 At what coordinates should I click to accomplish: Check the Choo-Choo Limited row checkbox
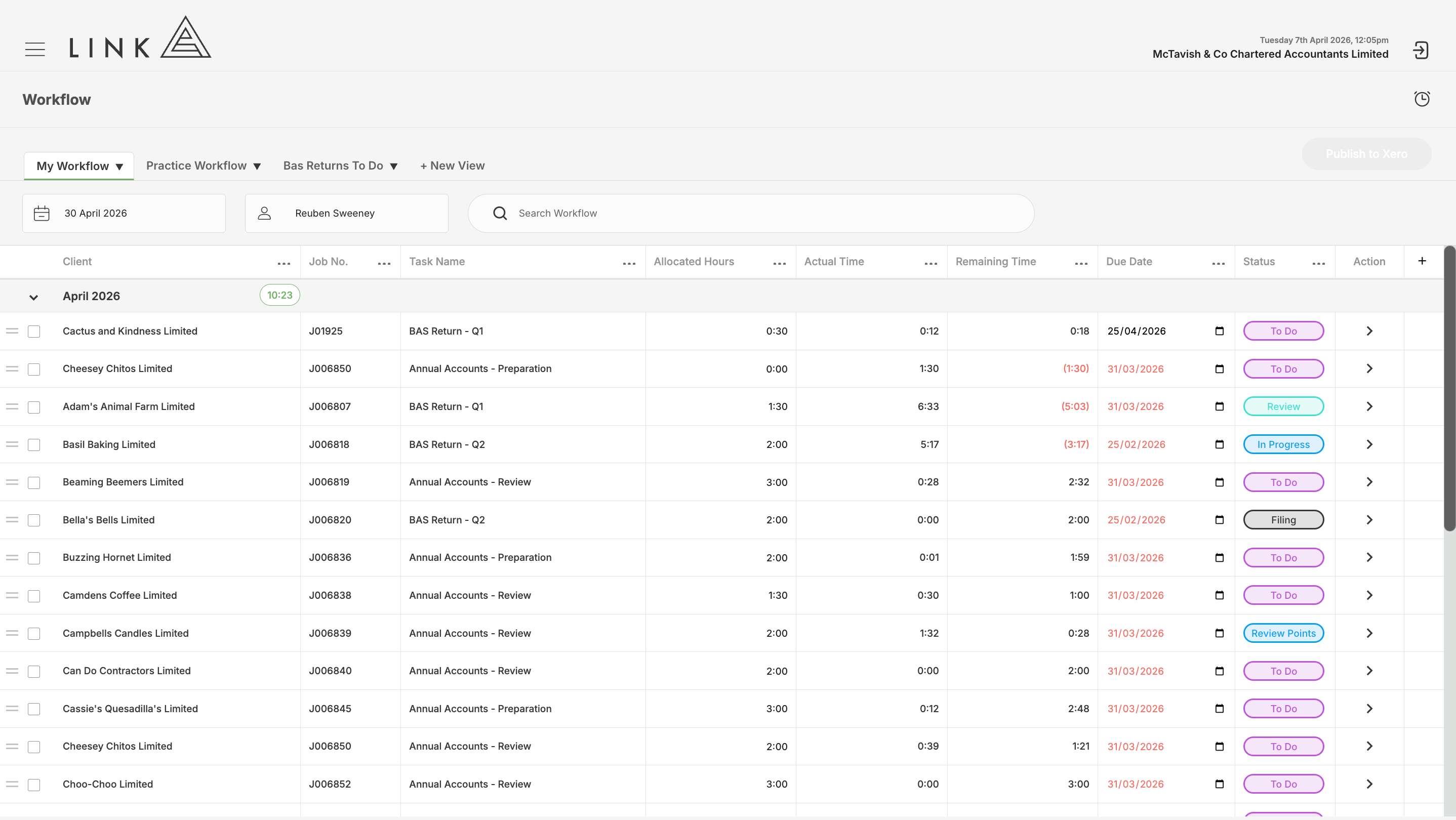tap(34, 785)
